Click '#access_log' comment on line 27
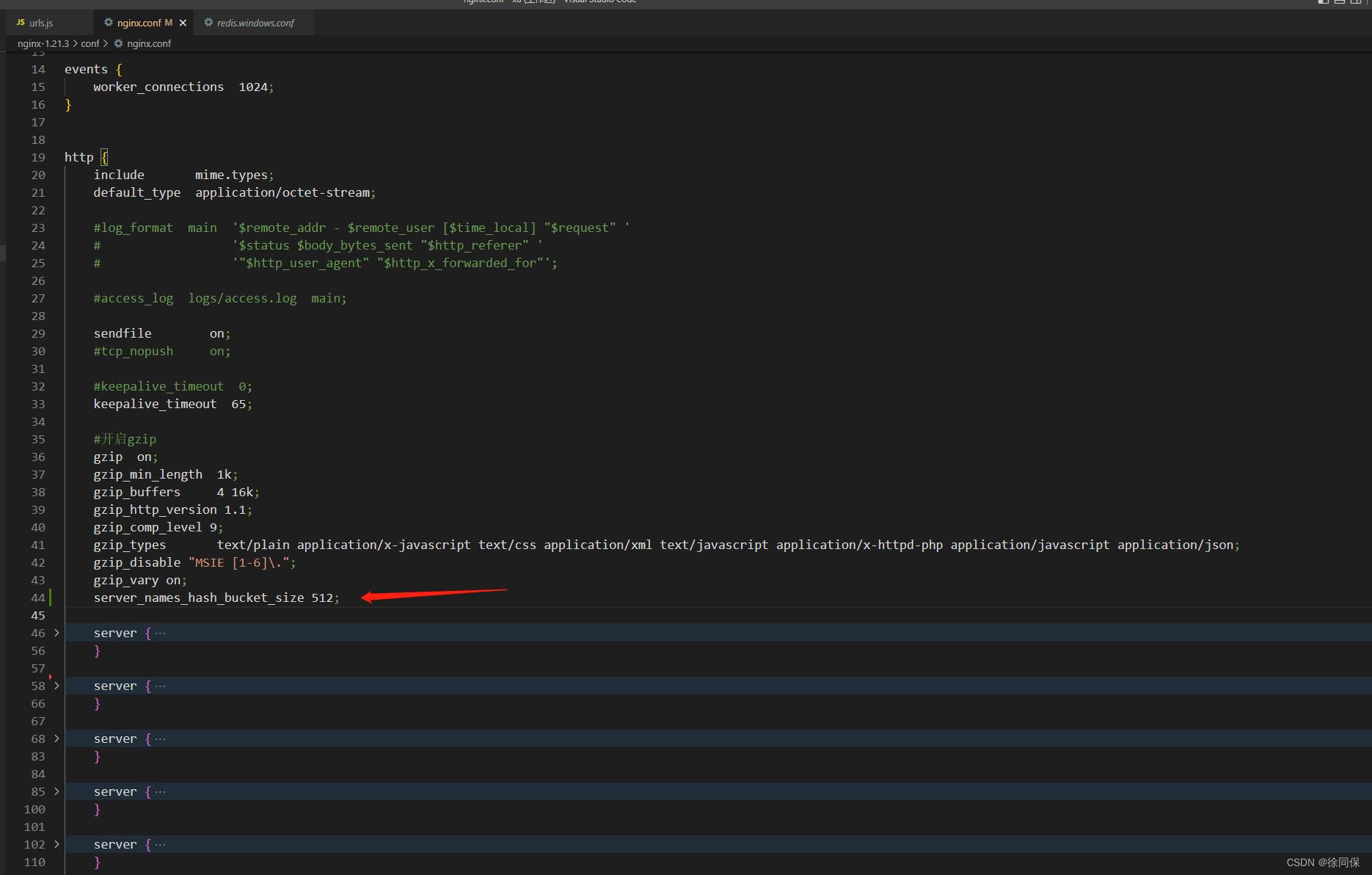 133,298
